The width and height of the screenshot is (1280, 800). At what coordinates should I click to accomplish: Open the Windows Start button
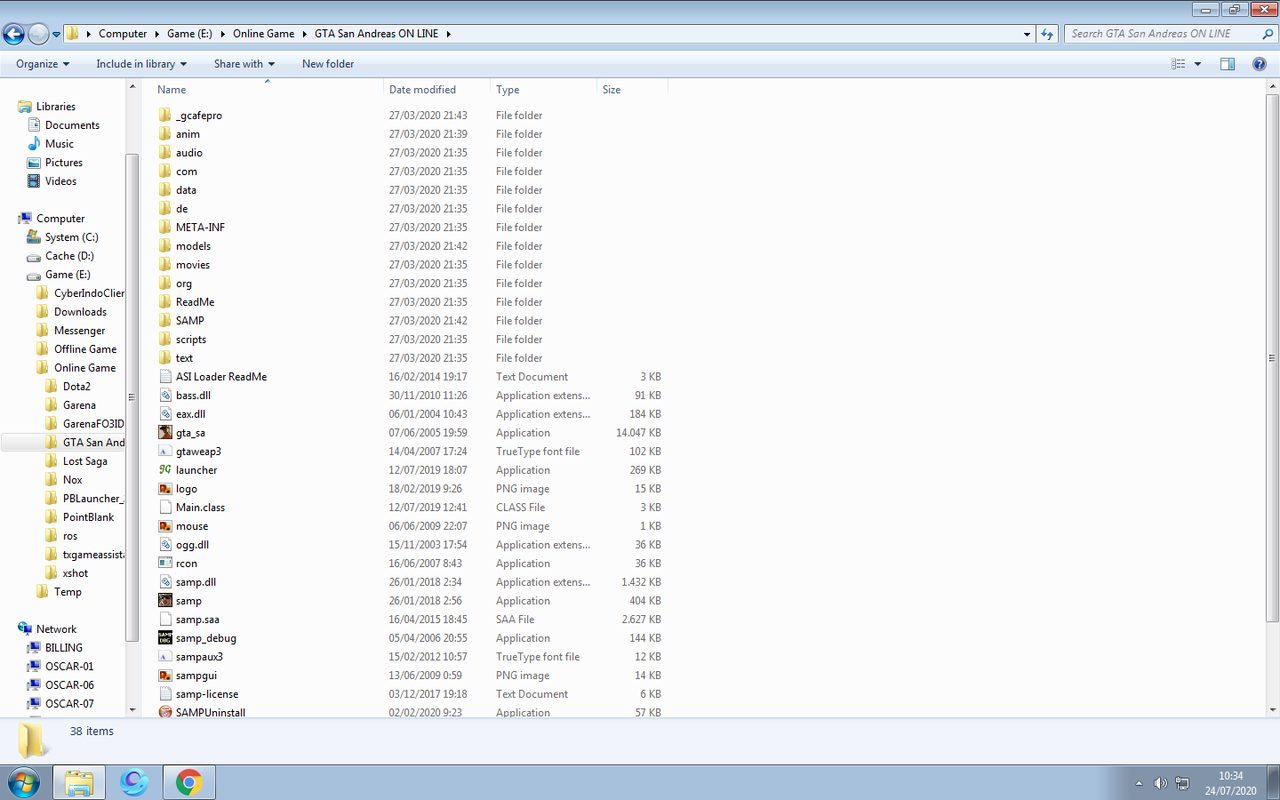tap(23, 782)
